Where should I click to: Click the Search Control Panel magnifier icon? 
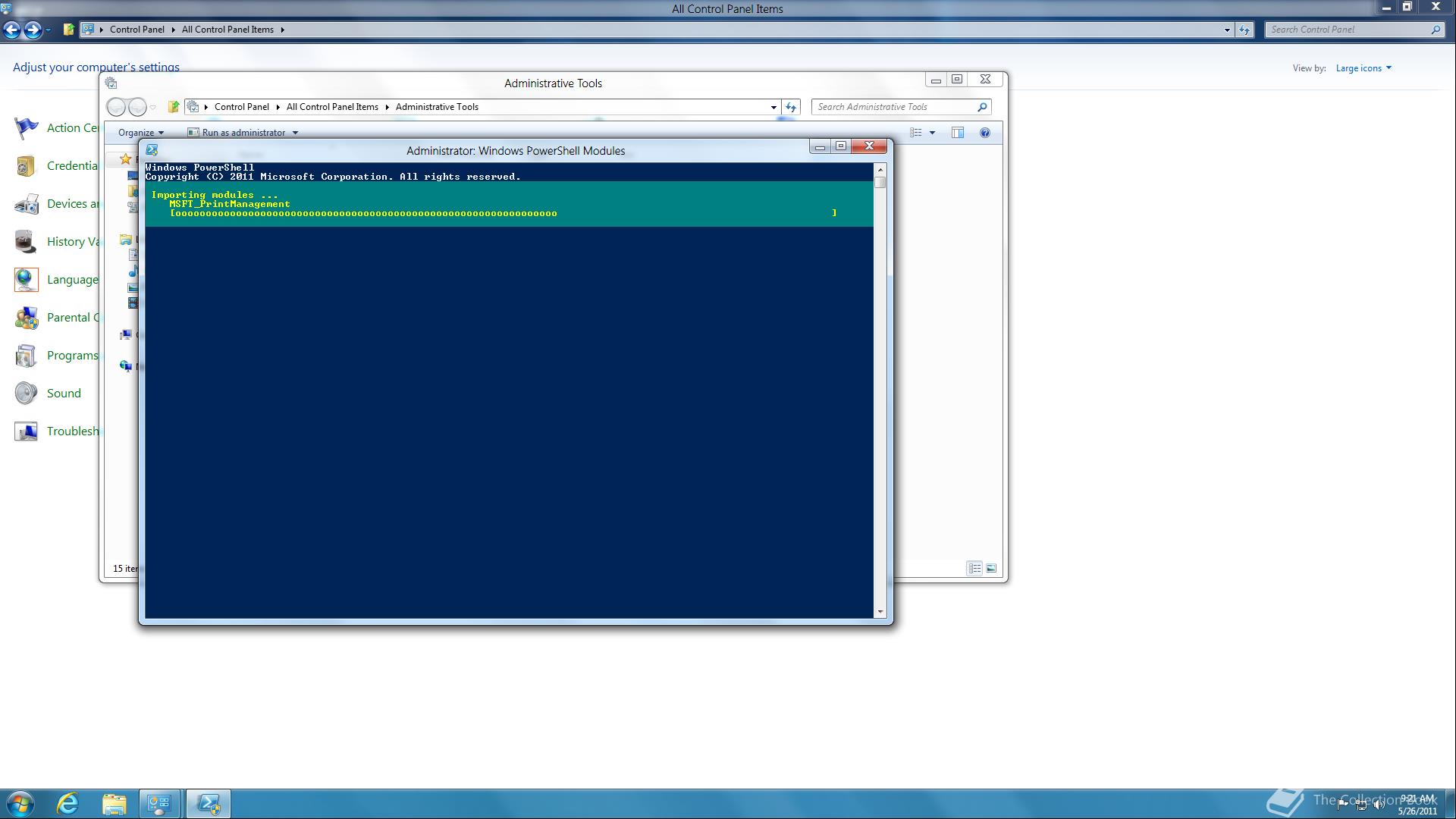click(1436, 30)
